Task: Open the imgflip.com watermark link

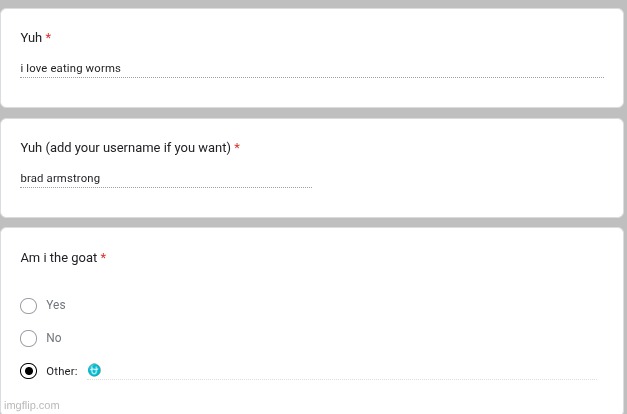Action: tap(32, 405)
